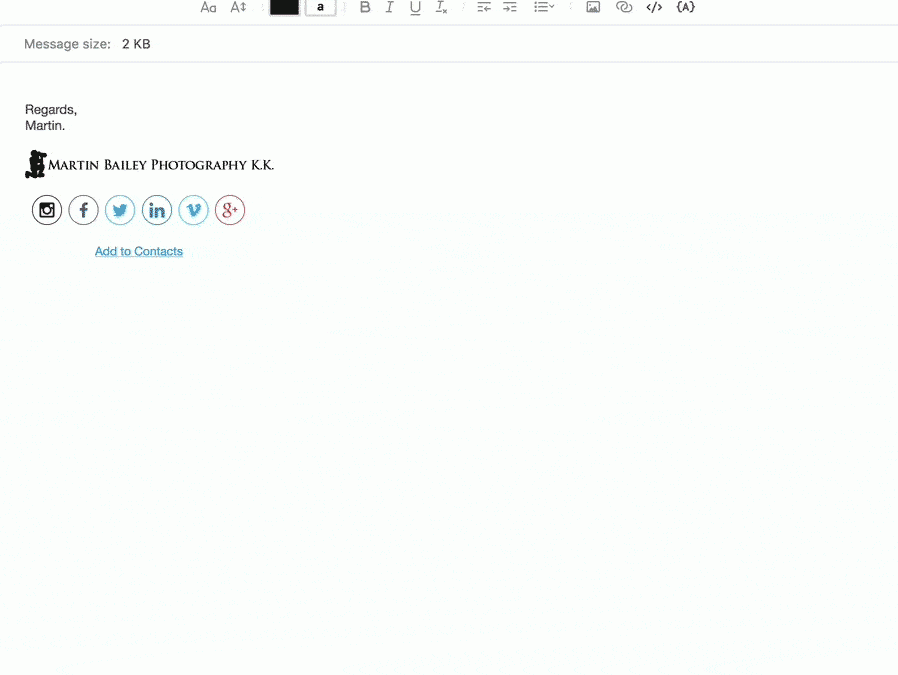Toggle bold formatting
This screenshot has width=898, height=675.
365,7
